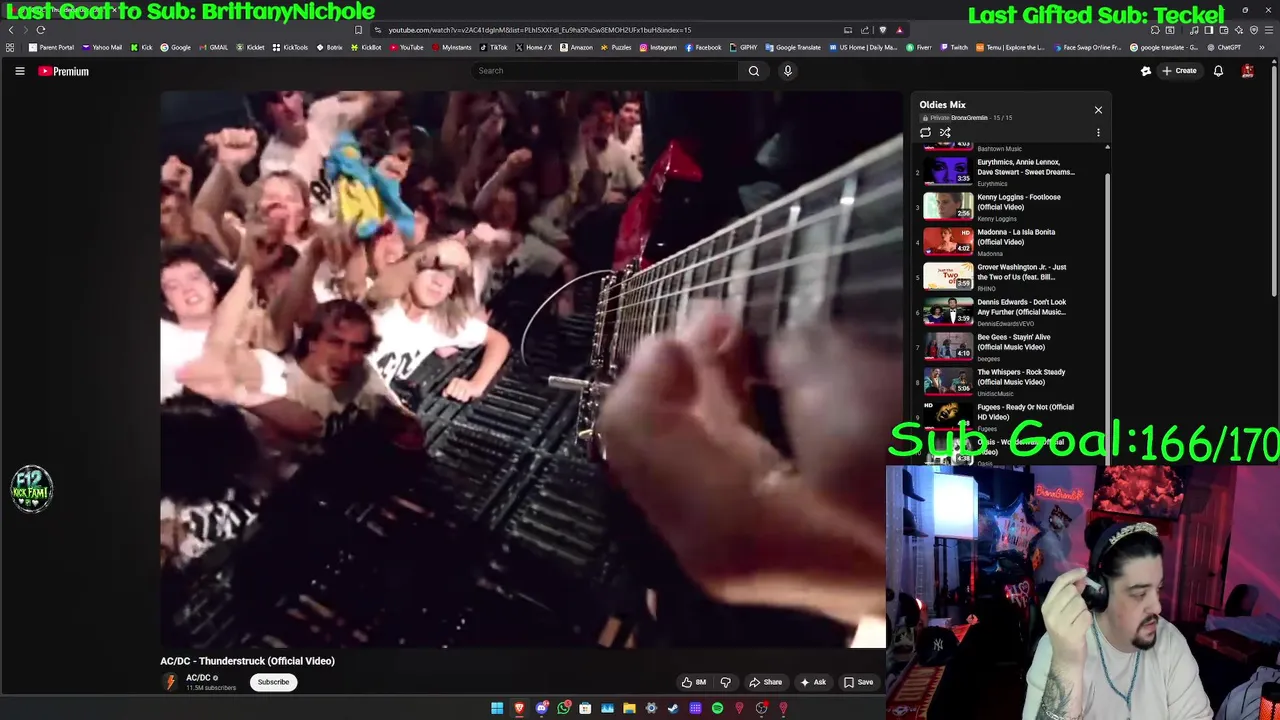Open Windows Start menu on taskbar
The image size is (1280, 720).
click(x=497, y=709)
